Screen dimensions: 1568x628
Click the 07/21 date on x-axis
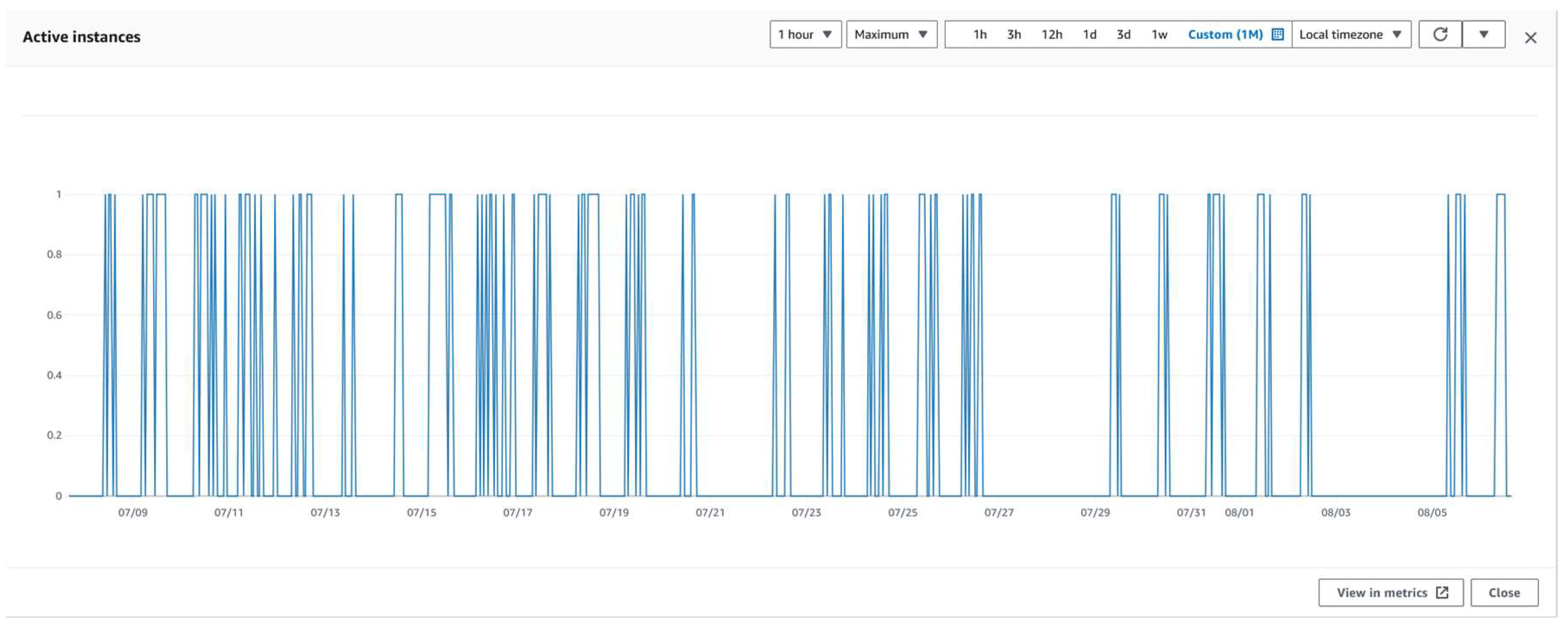click(710, 512)
